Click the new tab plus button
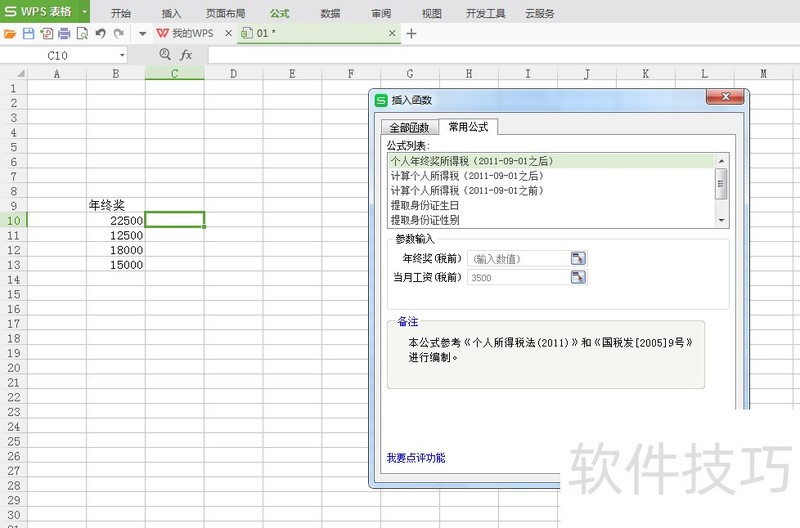This screenshot has width=800, height=528. coord(411,34)
